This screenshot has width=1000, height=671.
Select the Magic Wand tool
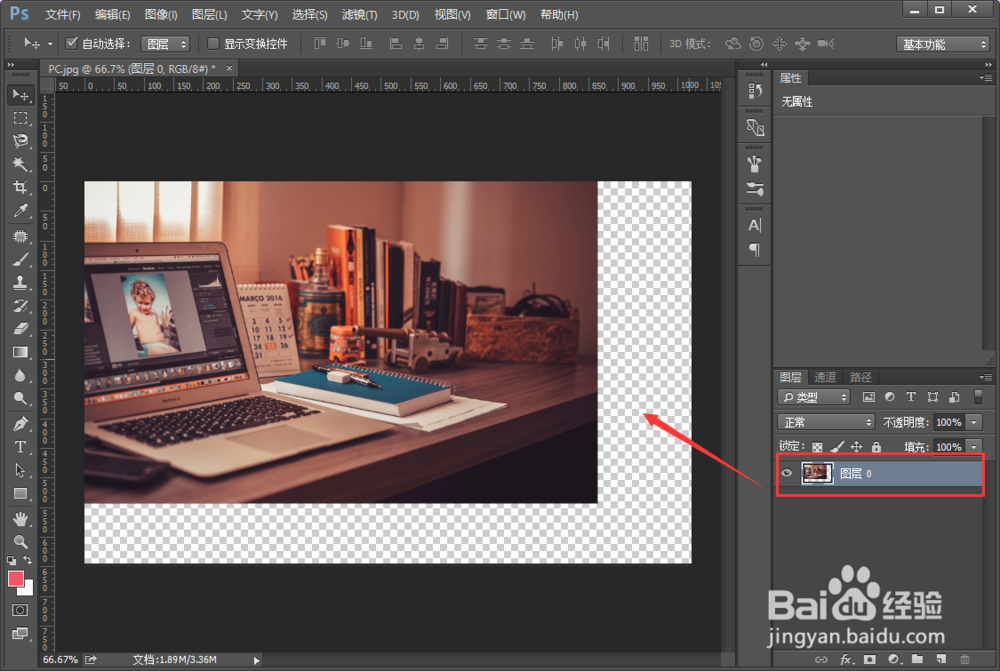coord(20,164)
